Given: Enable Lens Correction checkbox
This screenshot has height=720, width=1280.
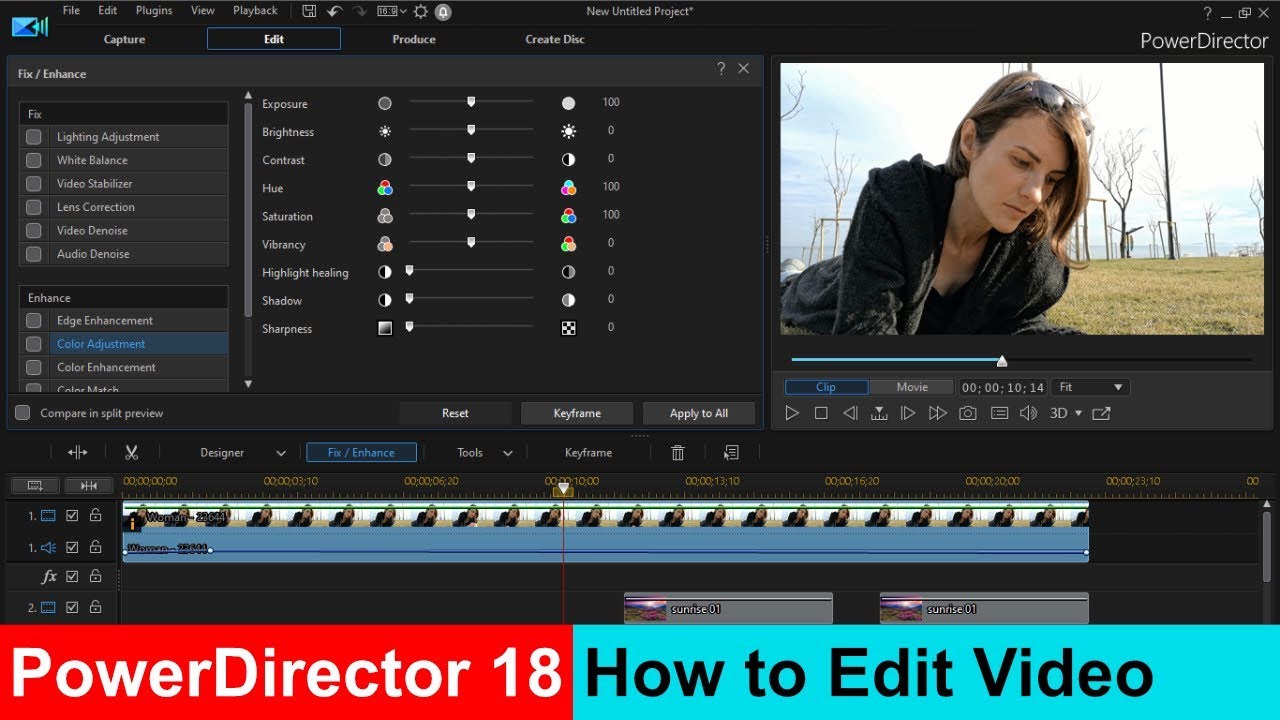Looking at the screenshot, I should point(34,207).
